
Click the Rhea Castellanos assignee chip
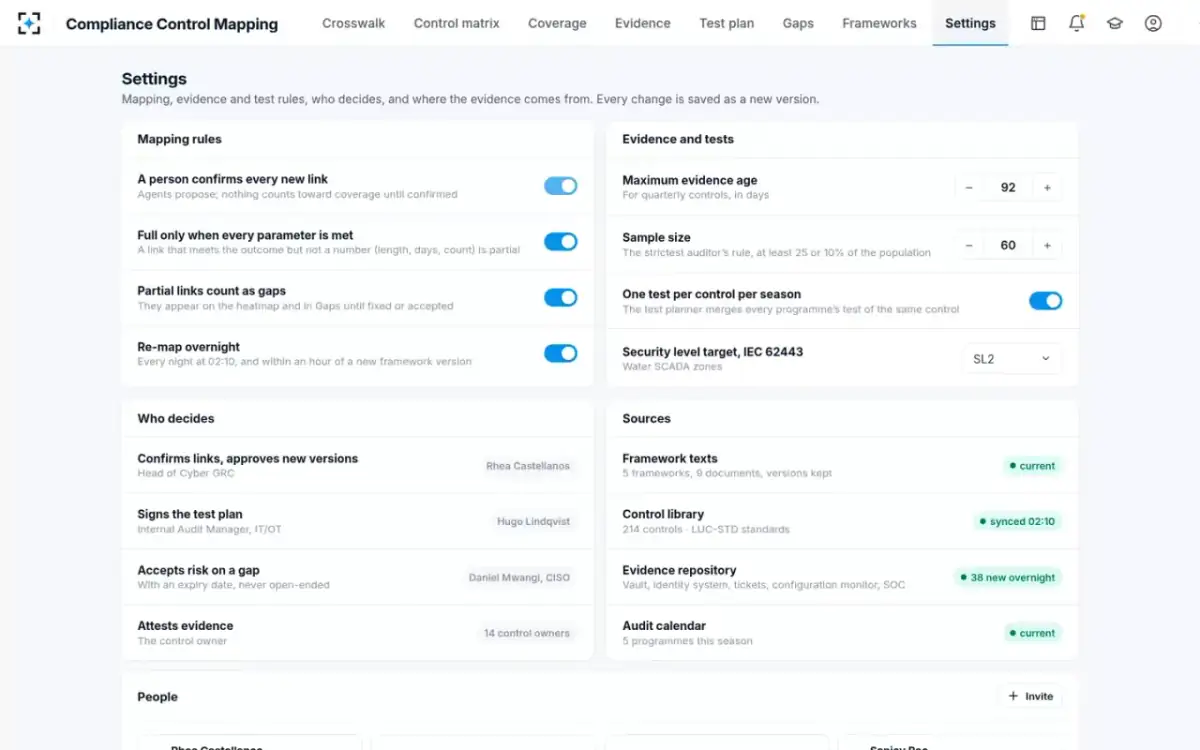(528, 466)
